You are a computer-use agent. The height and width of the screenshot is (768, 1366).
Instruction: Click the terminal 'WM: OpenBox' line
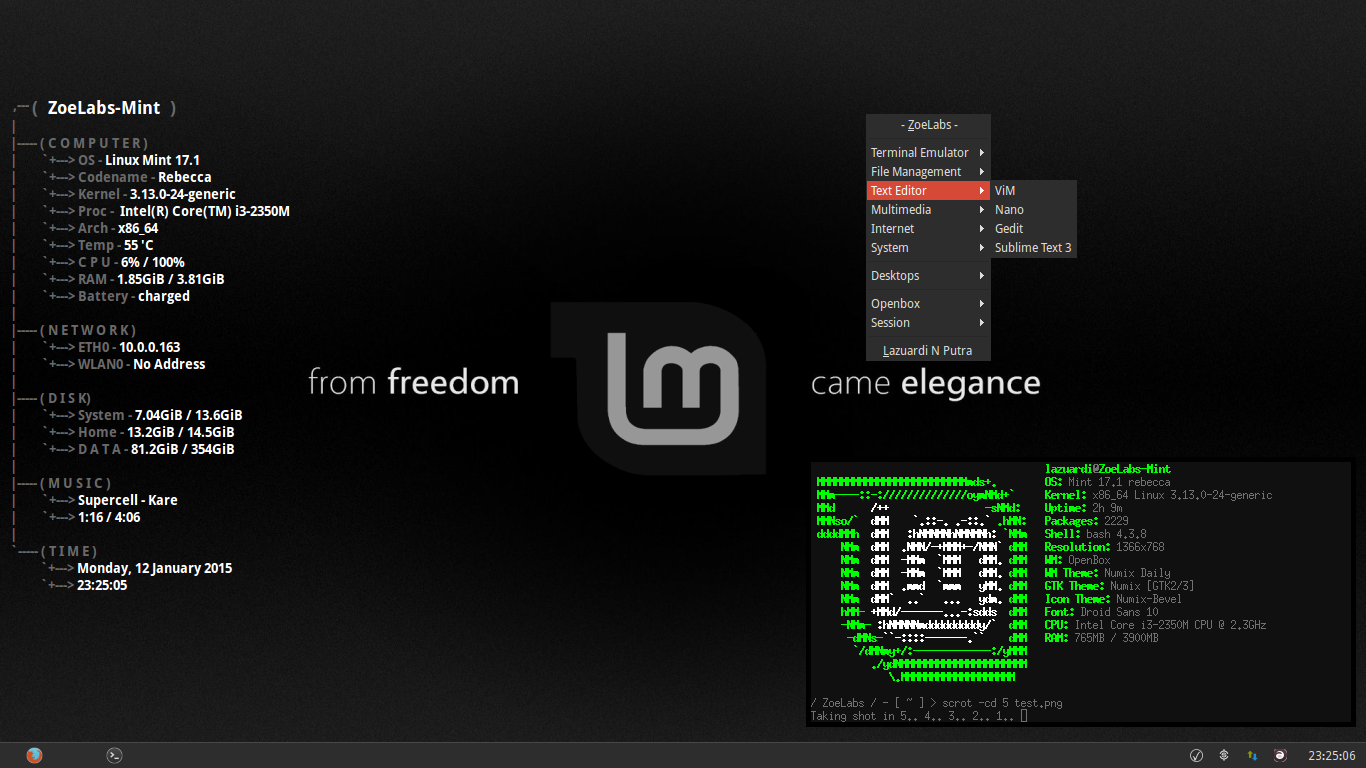(x=1077, y=560)
